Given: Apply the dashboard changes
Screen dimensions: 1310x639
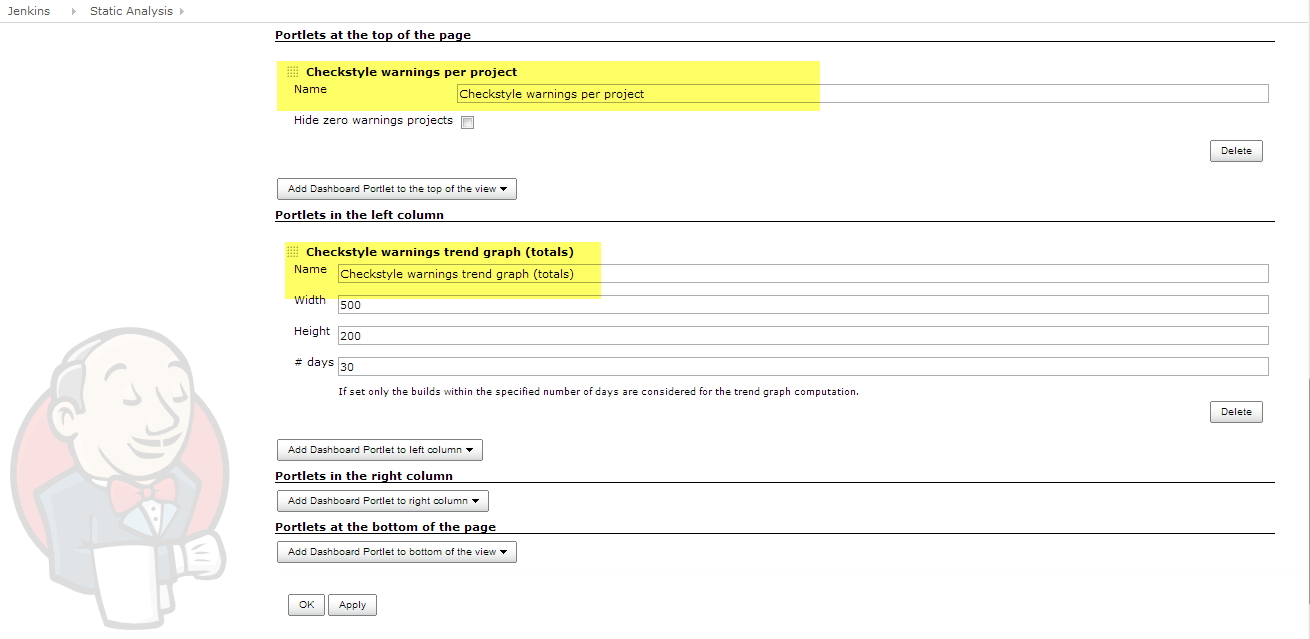Looking at the screenshot, I should [352, 604].
